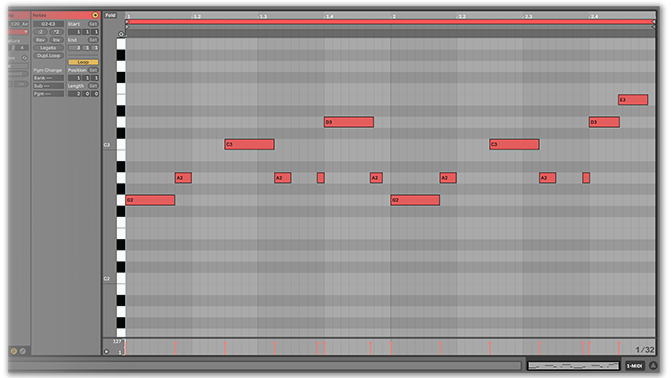
Task: Click the triangle detail view toggle icon
Action: 653,366
